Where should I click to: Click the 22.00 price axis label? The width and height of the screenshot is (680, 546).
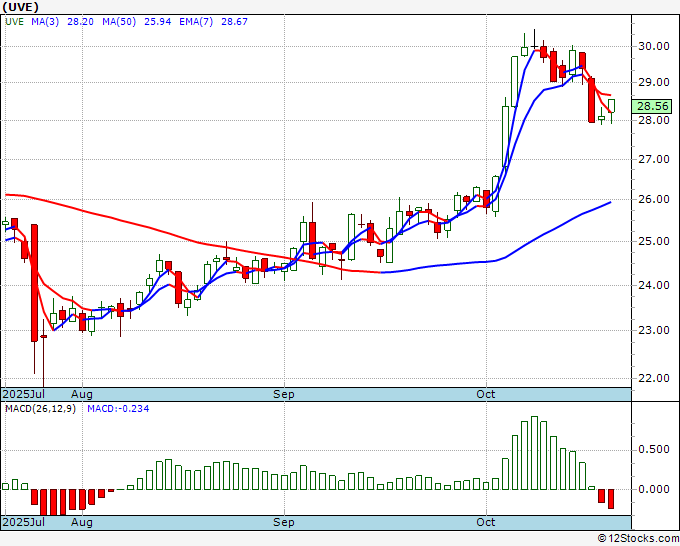click(x=654, y=378)
